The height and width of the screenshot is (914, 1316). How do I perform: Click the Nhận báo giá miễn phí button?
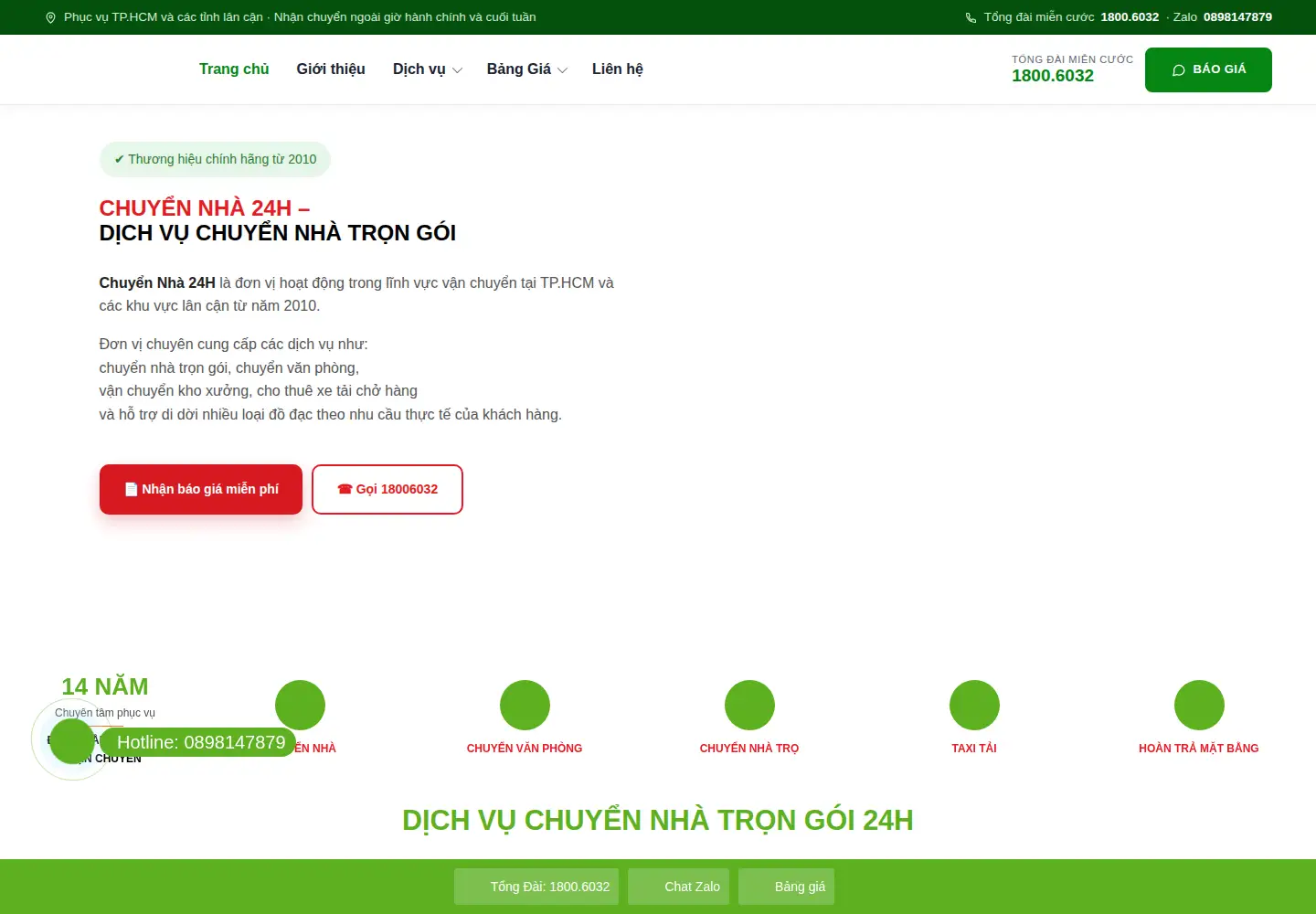click(201, 489)
